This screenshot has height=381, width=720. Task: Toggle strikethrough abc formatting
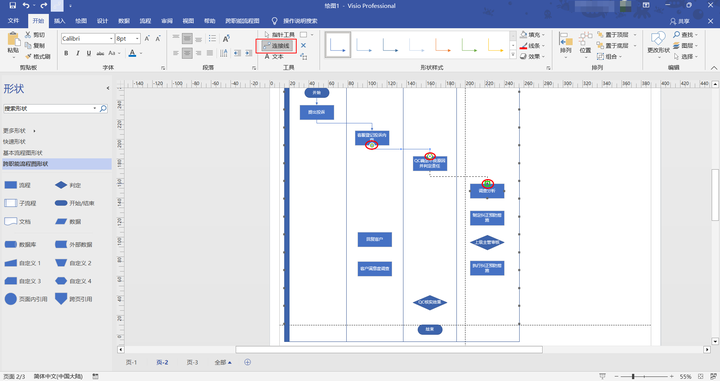(100, 53)
